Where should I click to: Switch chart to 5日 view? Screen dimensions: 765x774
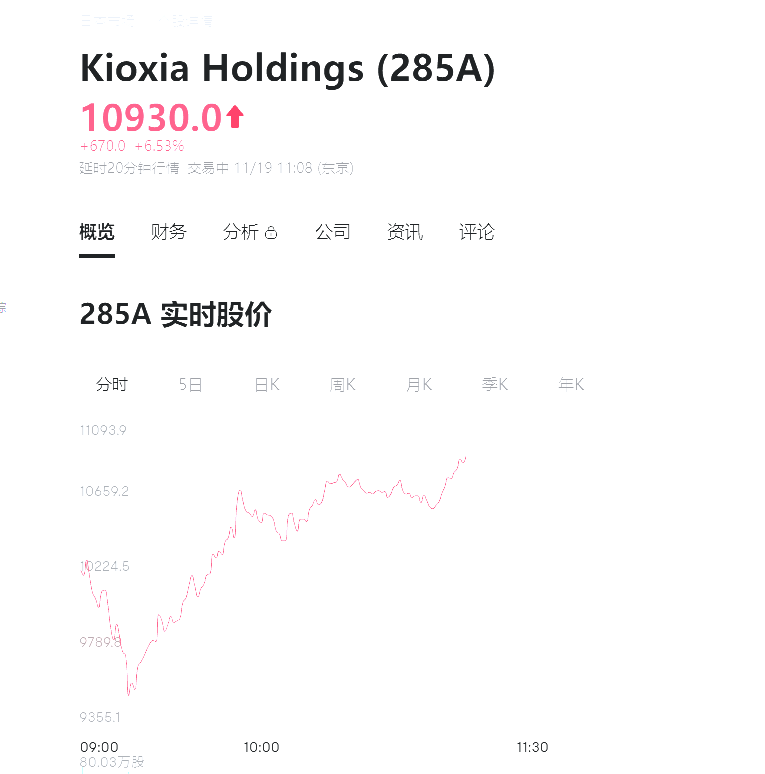click(190, 385)
